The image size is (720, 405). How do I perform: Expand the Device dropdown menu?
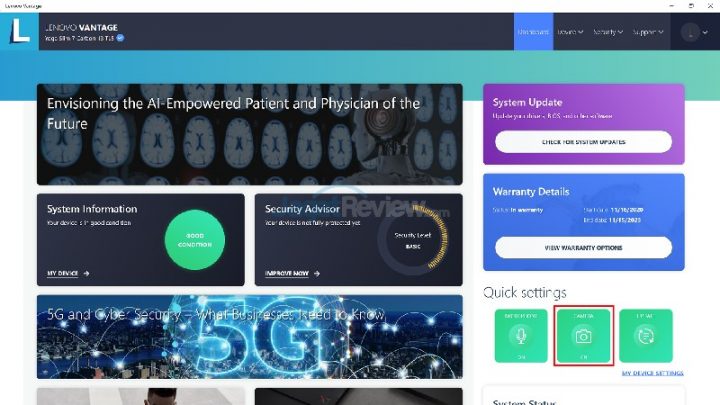tap(570, 32)
